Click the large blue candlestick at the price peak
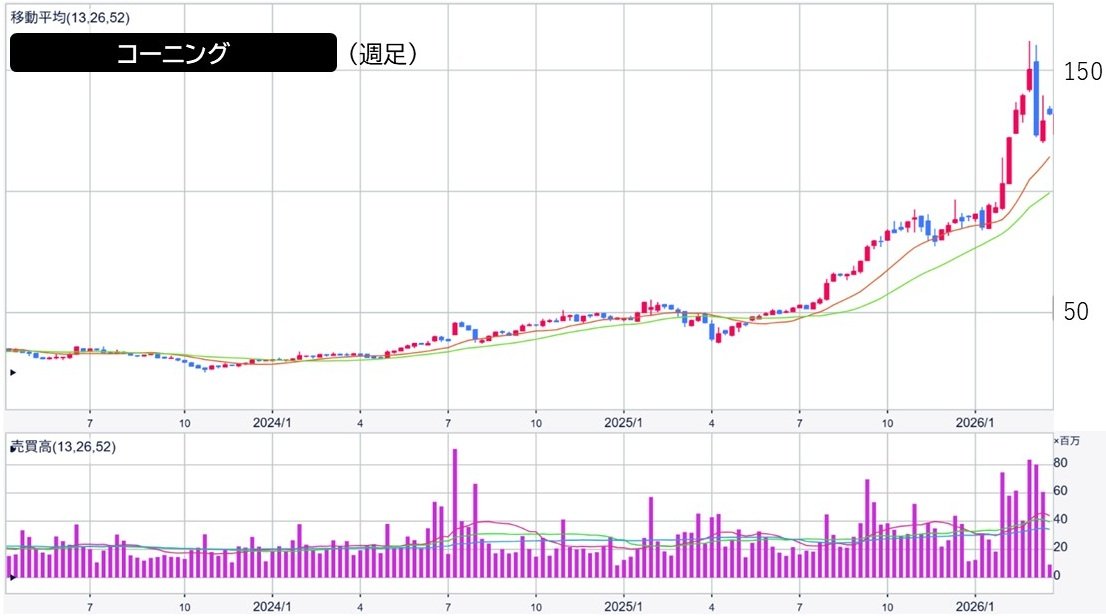 tap(1037, 98)
